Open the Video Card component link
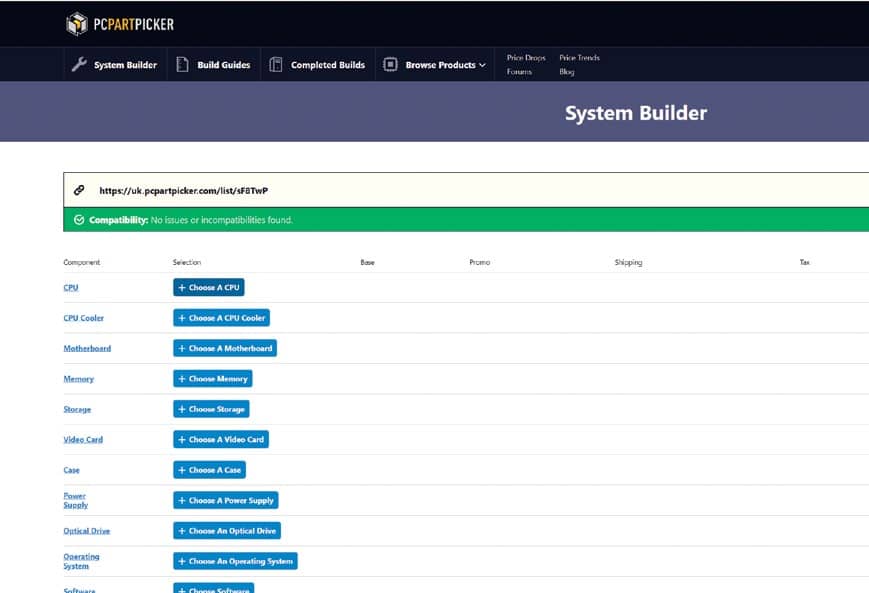Image resolution: width=869 pixels, height=593 pixels. (x=83, y=439)
